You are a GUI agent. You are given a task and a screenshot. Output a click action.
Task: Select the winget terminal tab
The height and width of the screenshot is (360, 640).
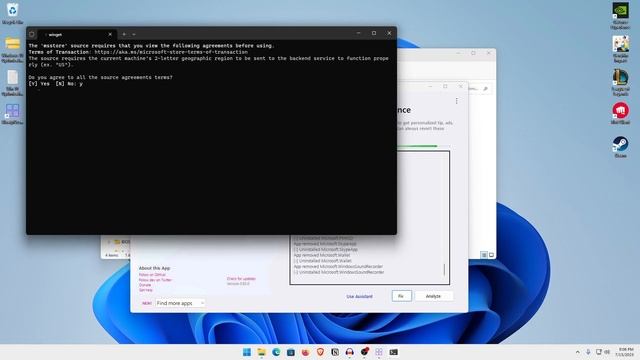(x=76, y=34)
